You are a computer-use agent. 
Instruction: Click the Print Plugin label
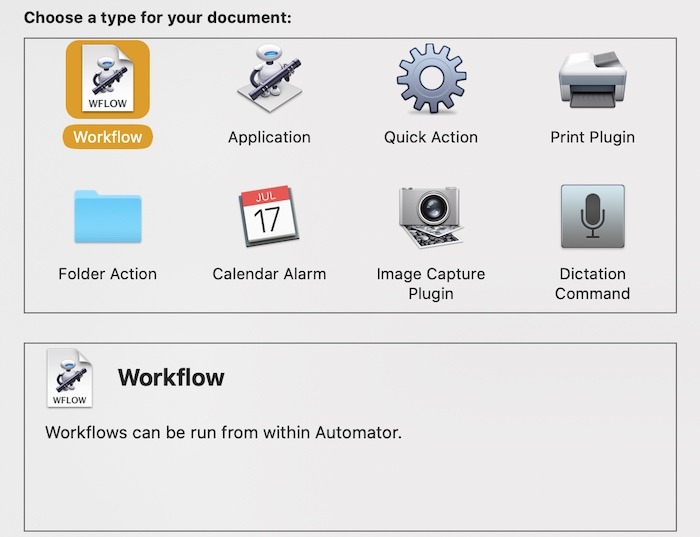tap(592, 137)
